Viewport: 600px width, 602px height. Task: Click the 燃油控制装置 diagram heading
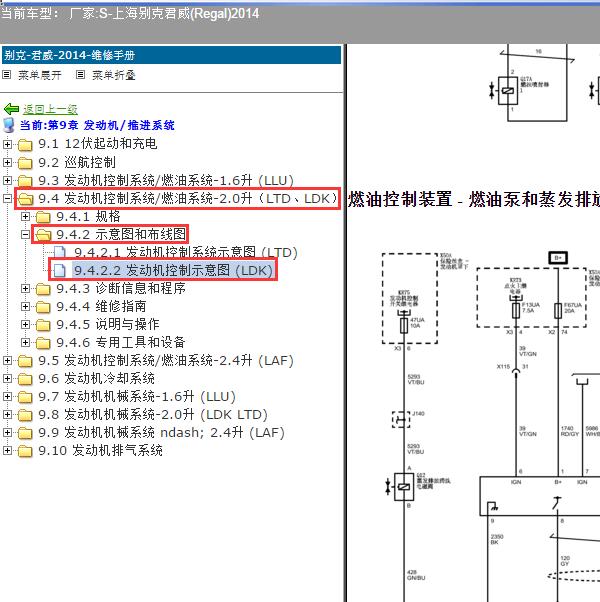[474, 200]
